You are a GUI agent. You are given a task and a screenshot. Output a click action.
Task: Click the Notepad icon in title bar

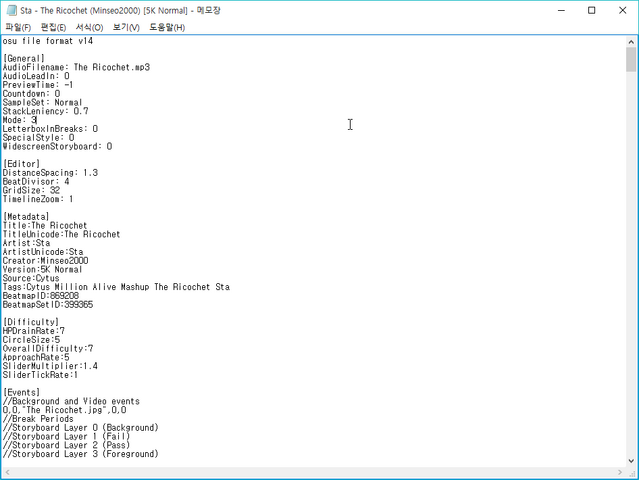tap(11, 10)
